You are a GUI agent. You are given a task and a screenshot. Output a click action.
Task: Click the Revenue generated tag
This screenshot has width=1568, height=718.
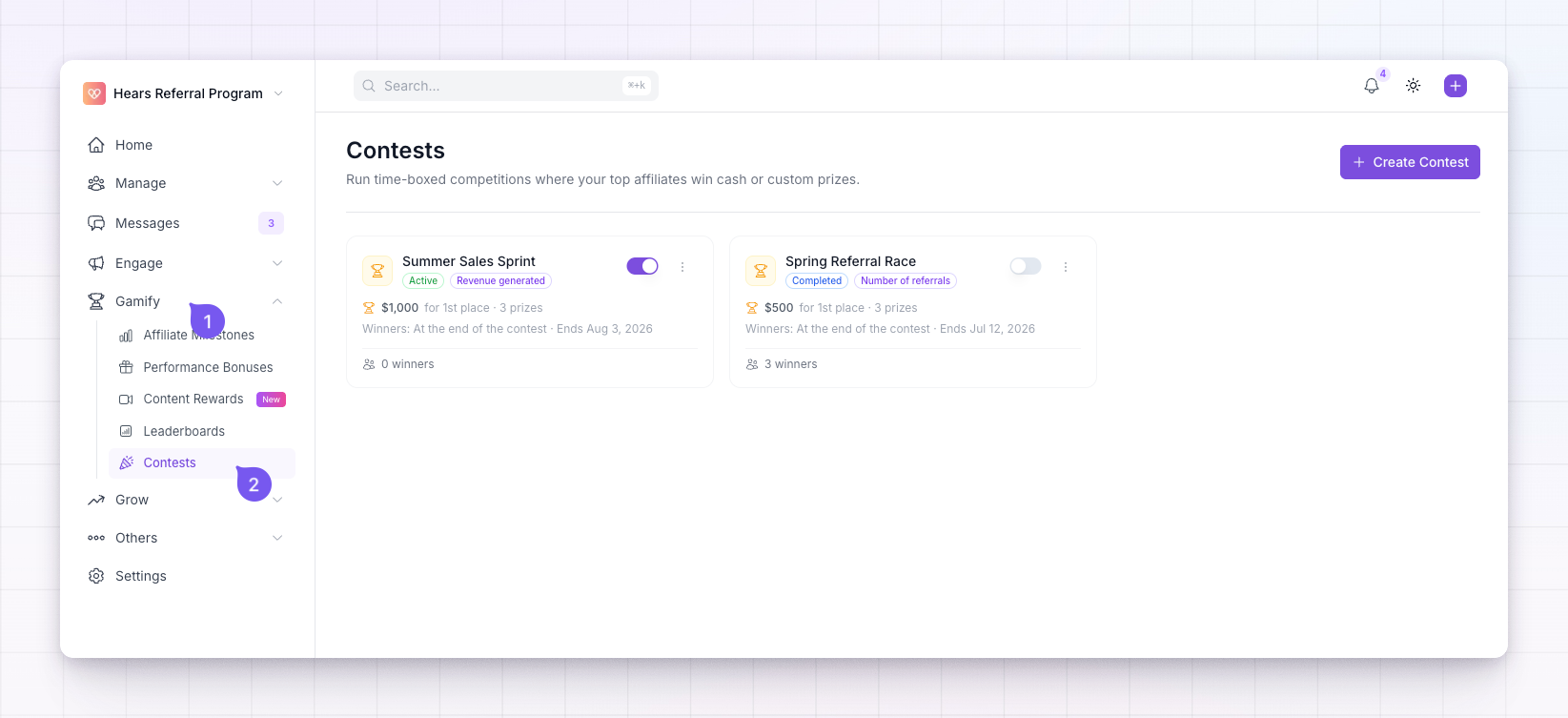coord(500,280)
